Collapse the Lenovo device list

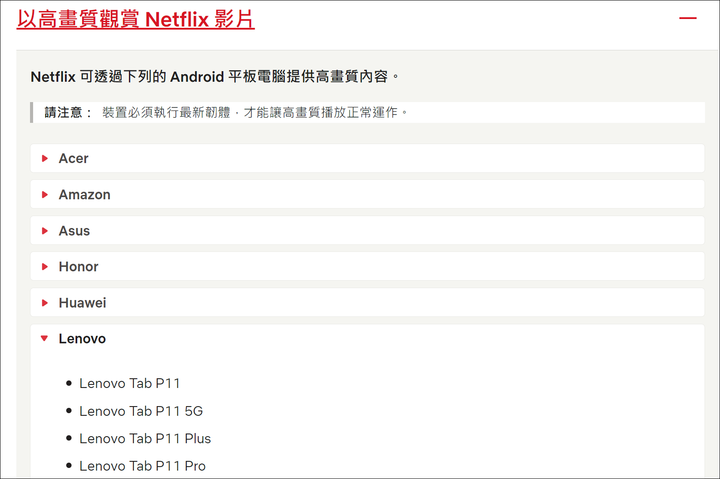point(367,339)
